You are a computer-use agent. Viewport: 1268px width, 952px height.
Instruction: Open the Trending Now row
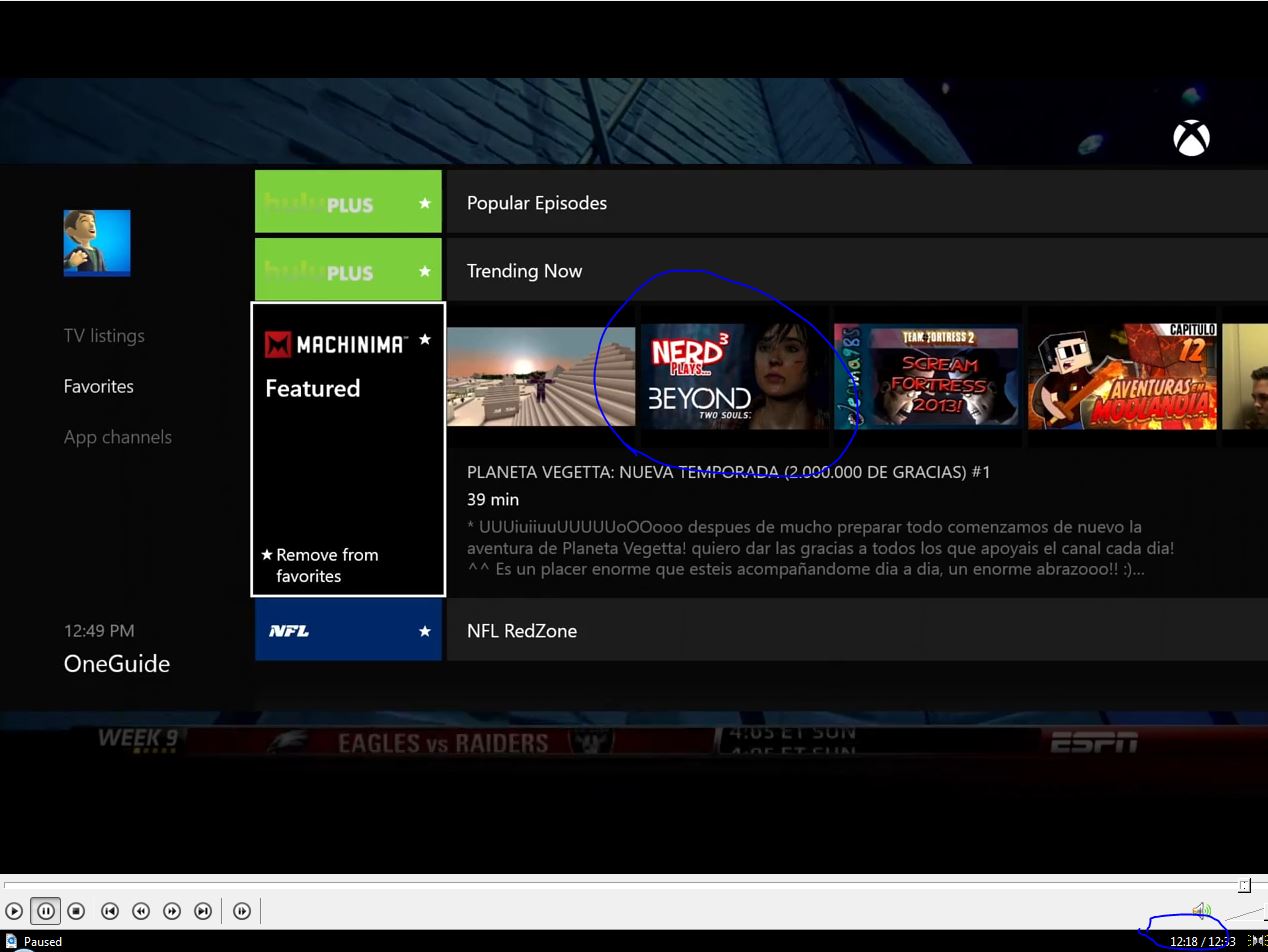click(857, 270)
